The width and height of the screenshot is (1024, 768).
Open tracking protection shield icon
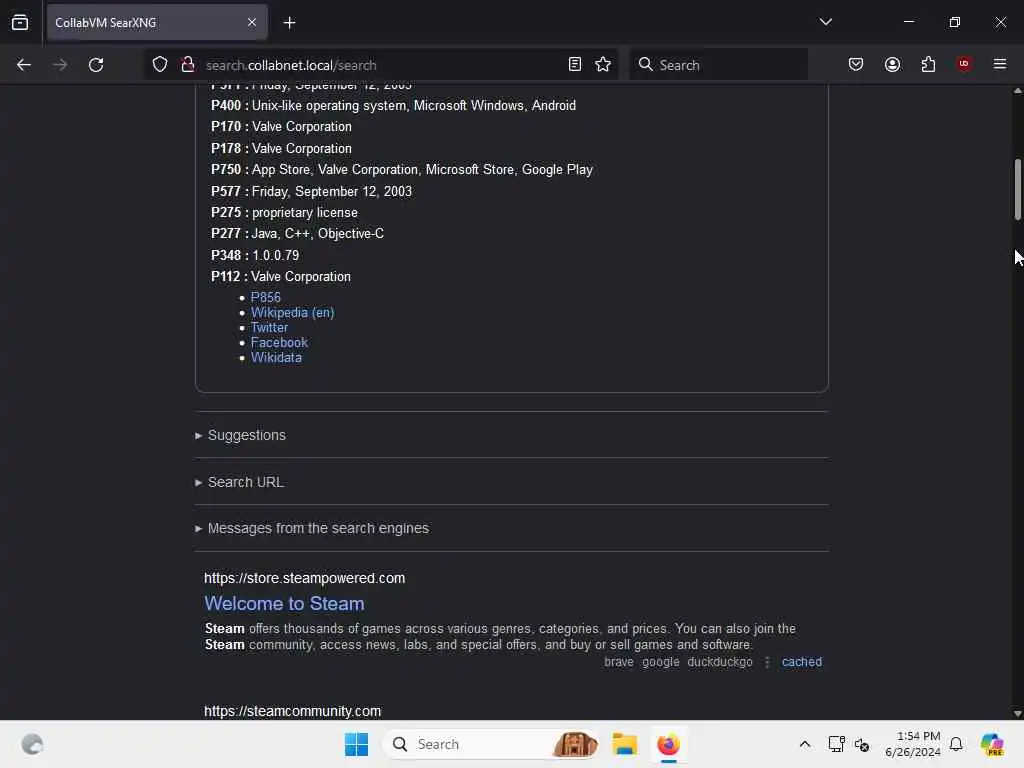[x=160, y=64]
